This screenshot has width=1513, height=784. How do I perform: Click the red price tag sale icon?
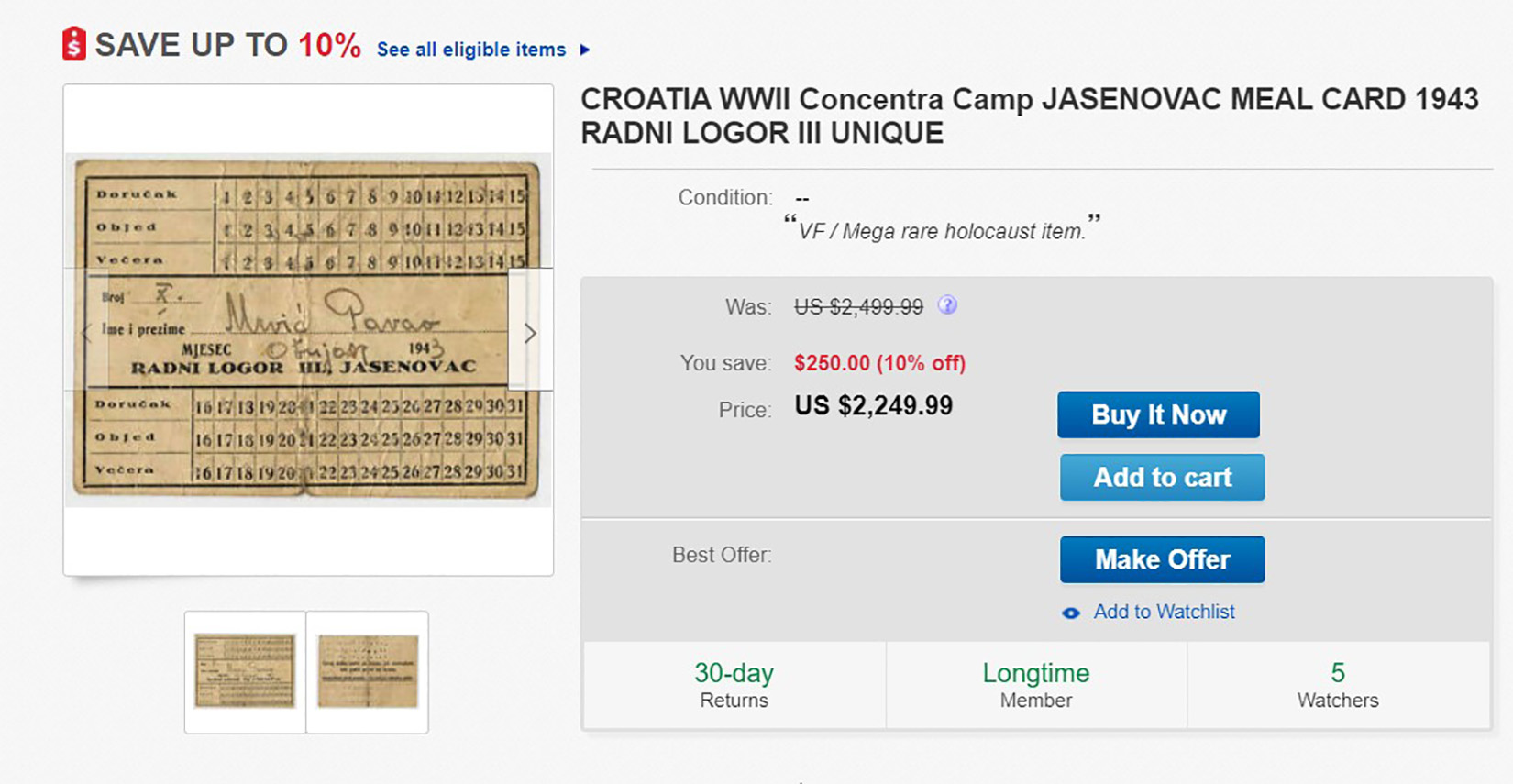click(74, 43)
